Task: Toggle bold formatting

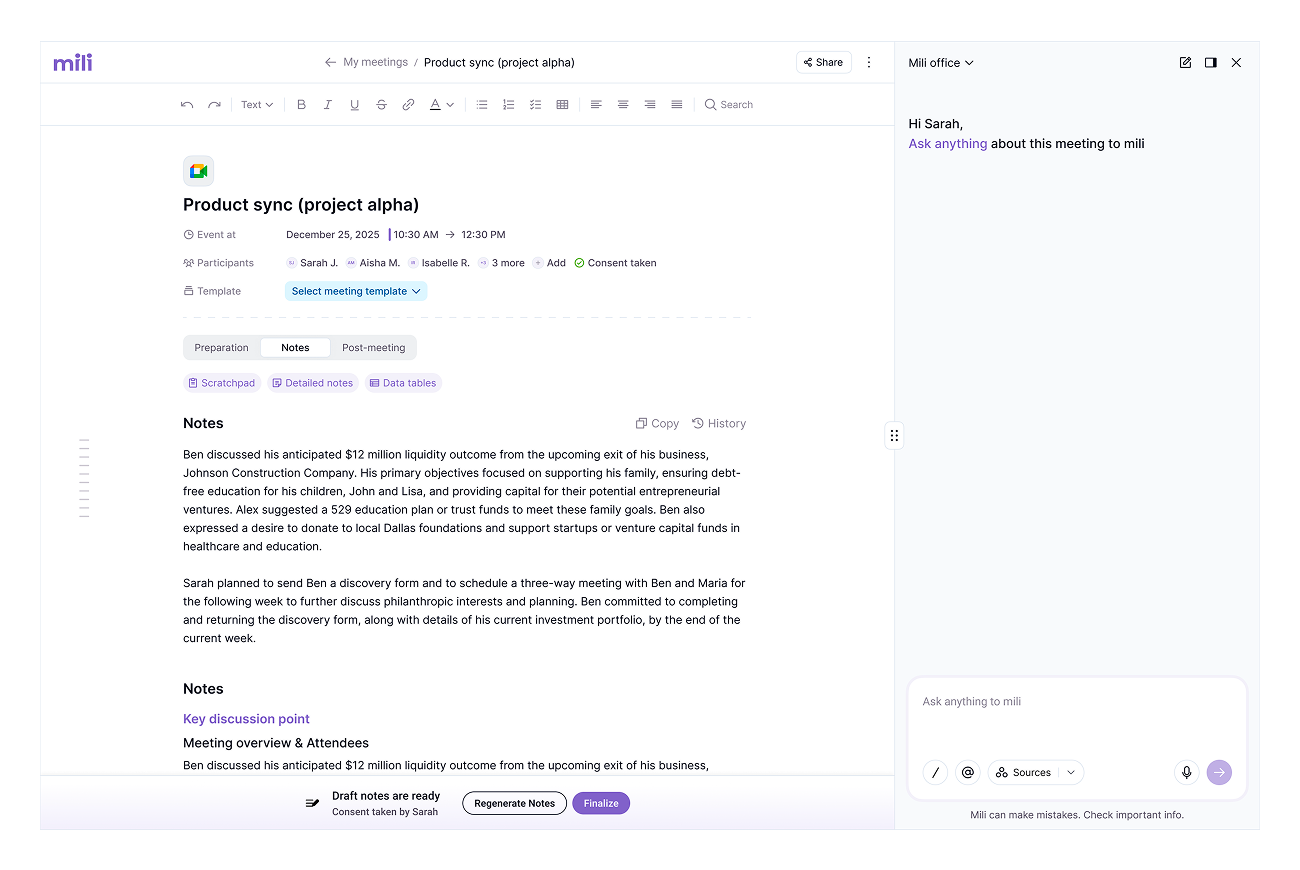Action: click(x=301, y=104)
